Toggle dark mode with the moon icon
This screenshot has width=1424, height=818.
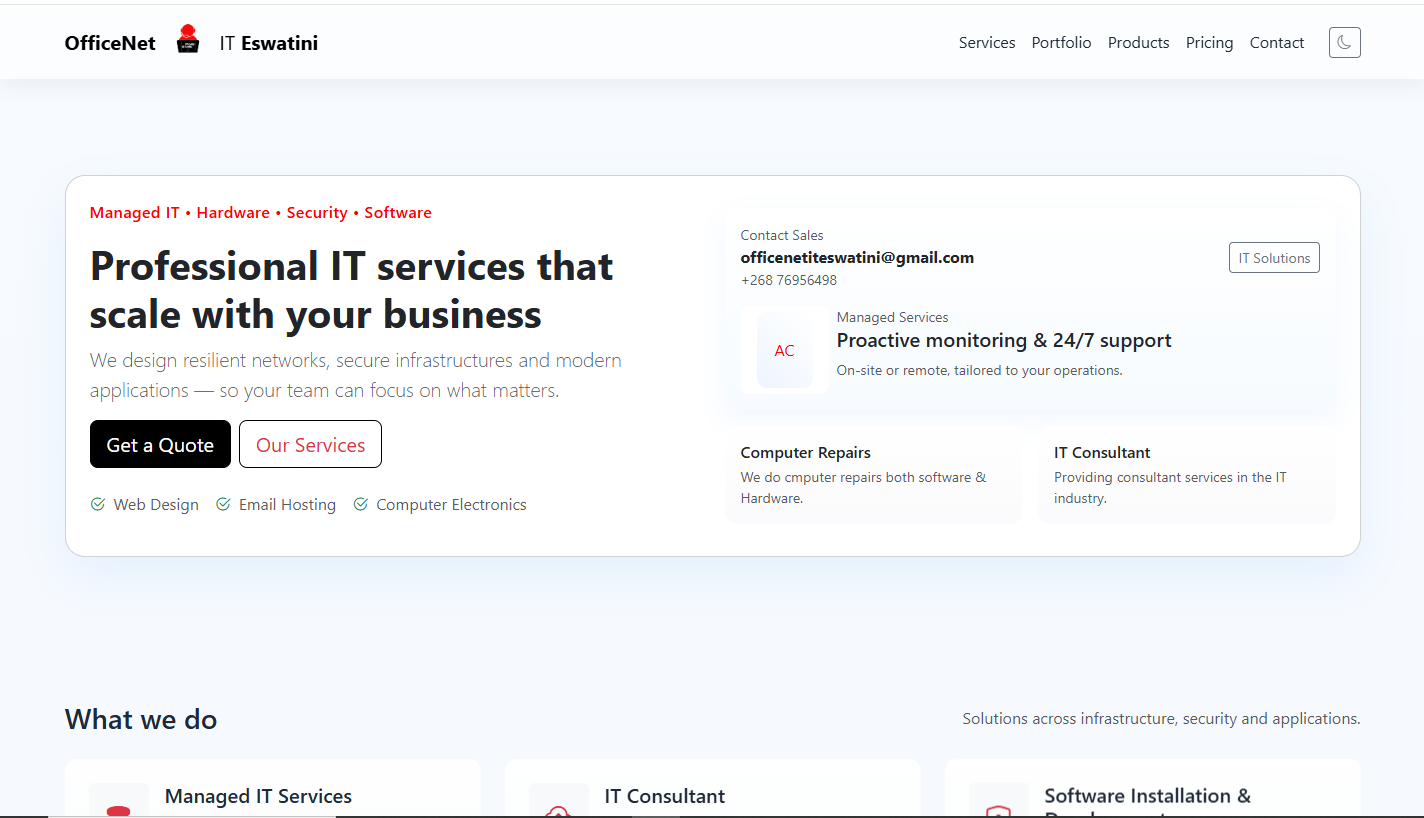tap(1344, 42)
